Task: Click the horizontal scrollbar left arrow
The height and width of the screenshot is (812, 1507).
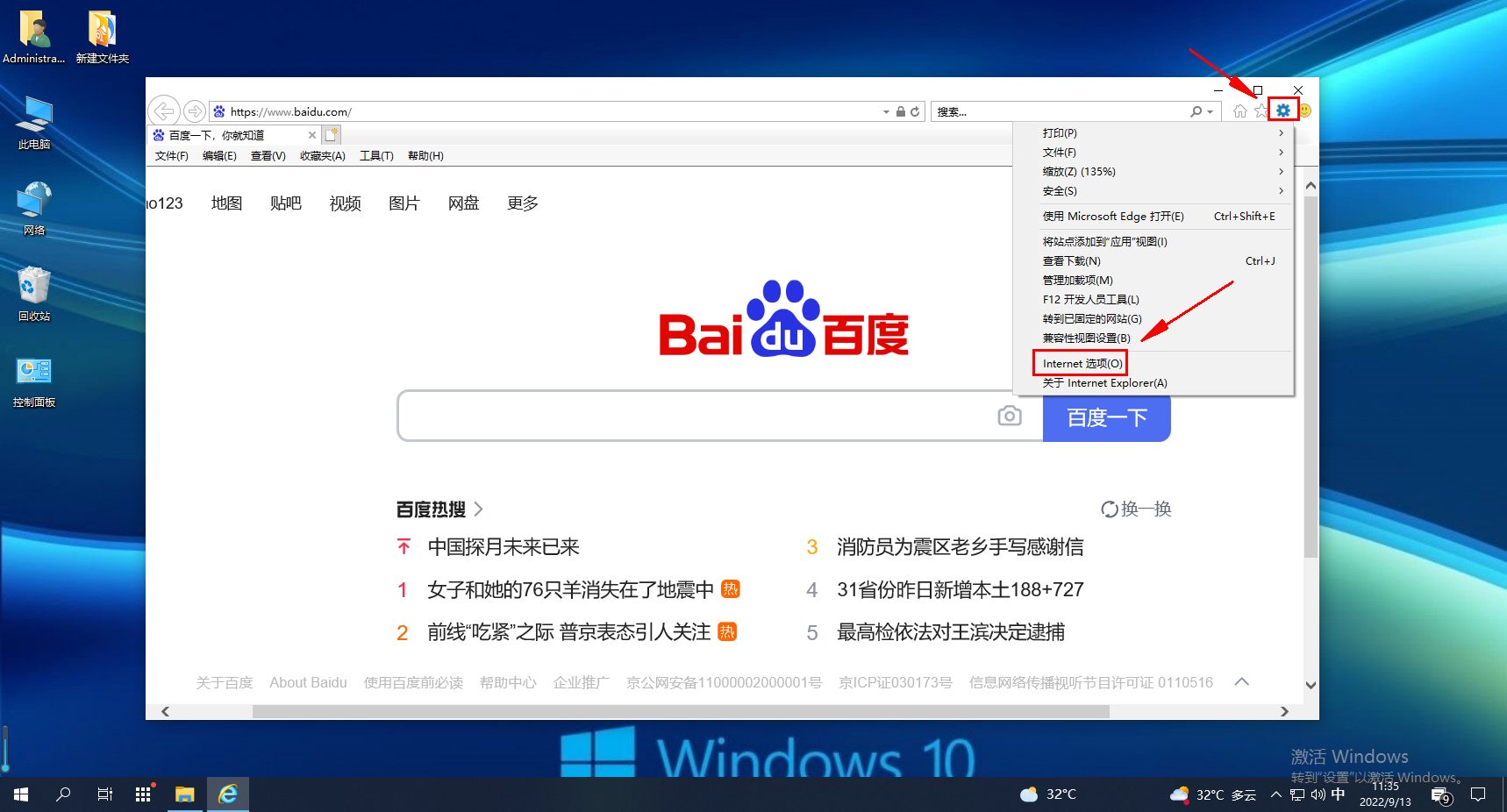Action: pyautogui.click(x=165, y=711)
